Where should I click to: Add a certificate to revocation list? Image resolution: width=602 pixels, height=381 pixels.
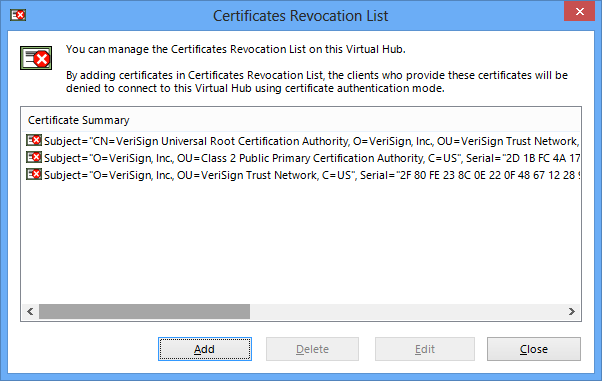pos(205,349)
